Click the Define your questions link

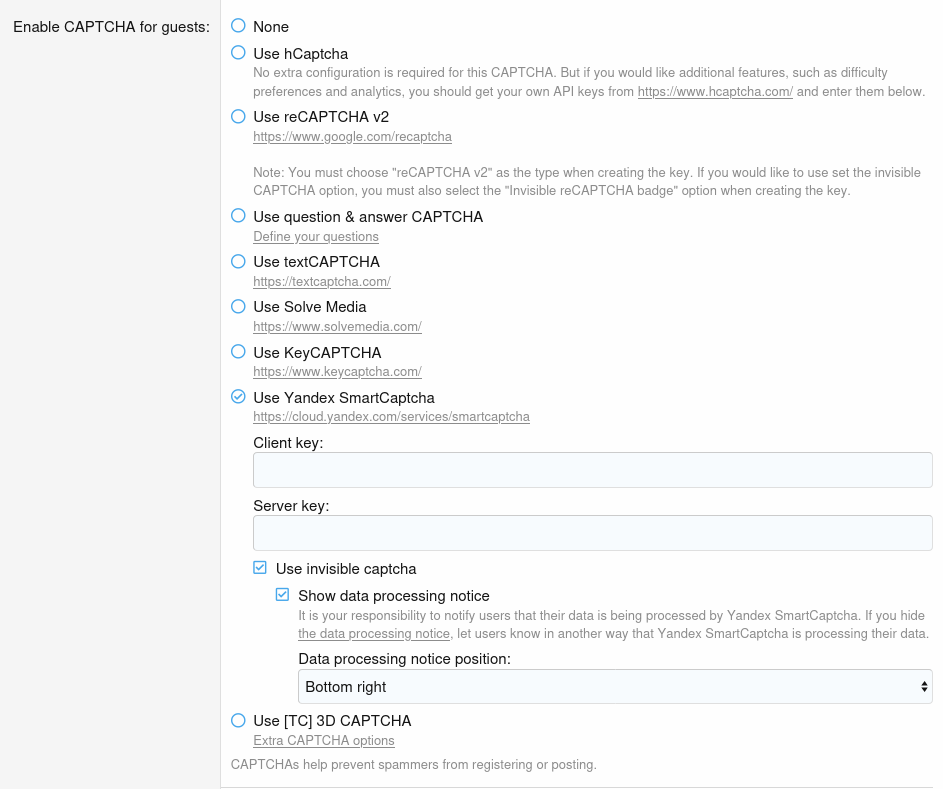[316, 237]
